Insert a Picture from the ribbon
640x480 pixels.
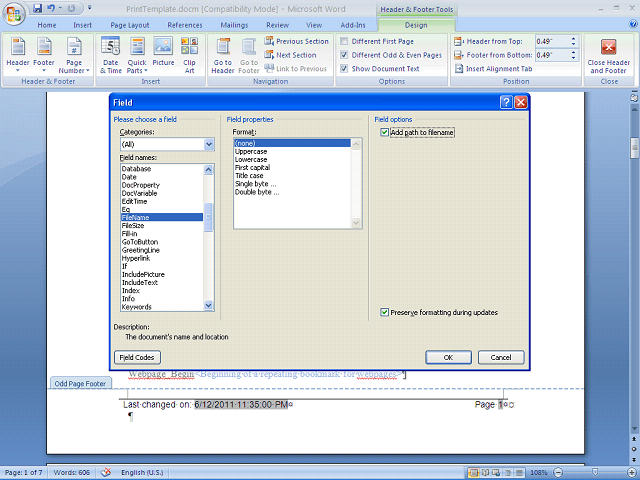coord(163,52)
